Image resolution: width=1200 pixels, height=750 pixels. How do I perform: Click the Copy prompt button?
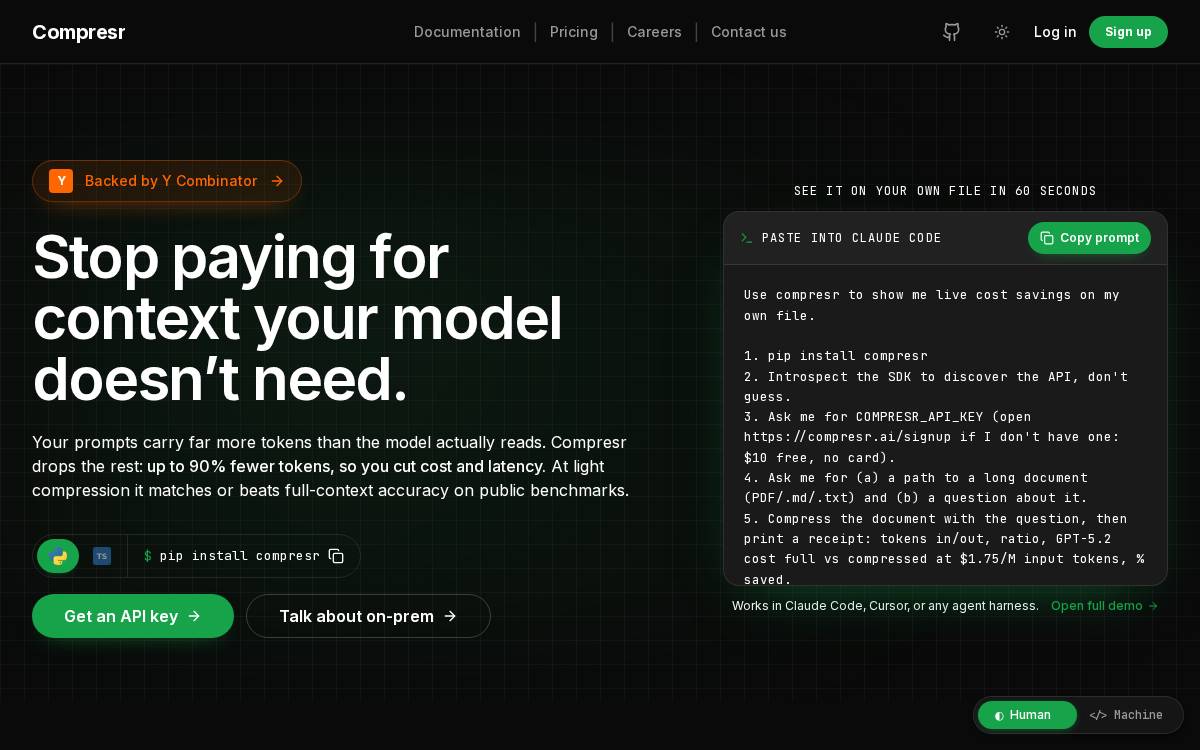[x=1089, y=238]
